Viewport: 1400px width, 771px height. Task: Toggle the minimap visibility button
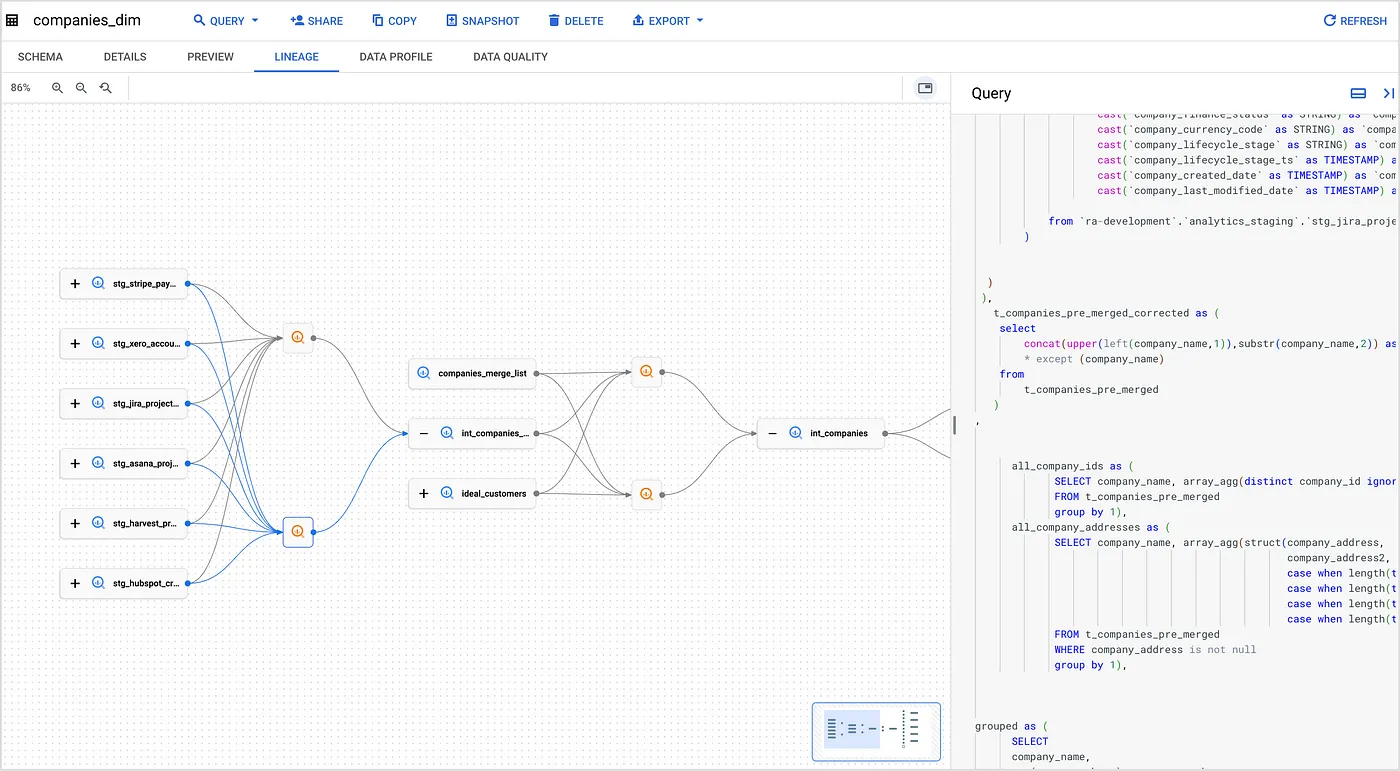(925, 88)
